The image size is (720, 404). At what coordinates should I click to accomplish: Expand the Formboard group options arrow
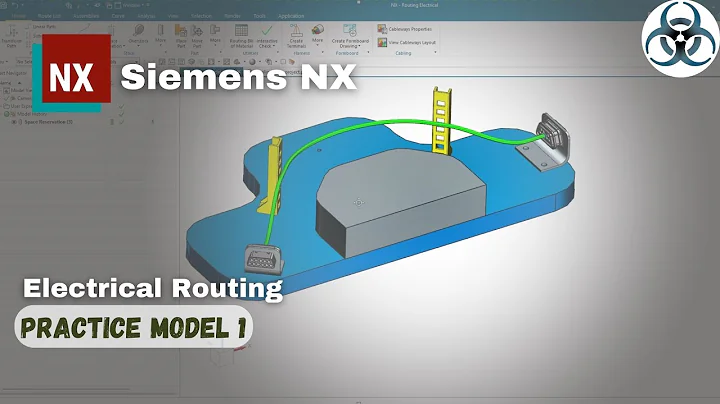tap(368, 53)
